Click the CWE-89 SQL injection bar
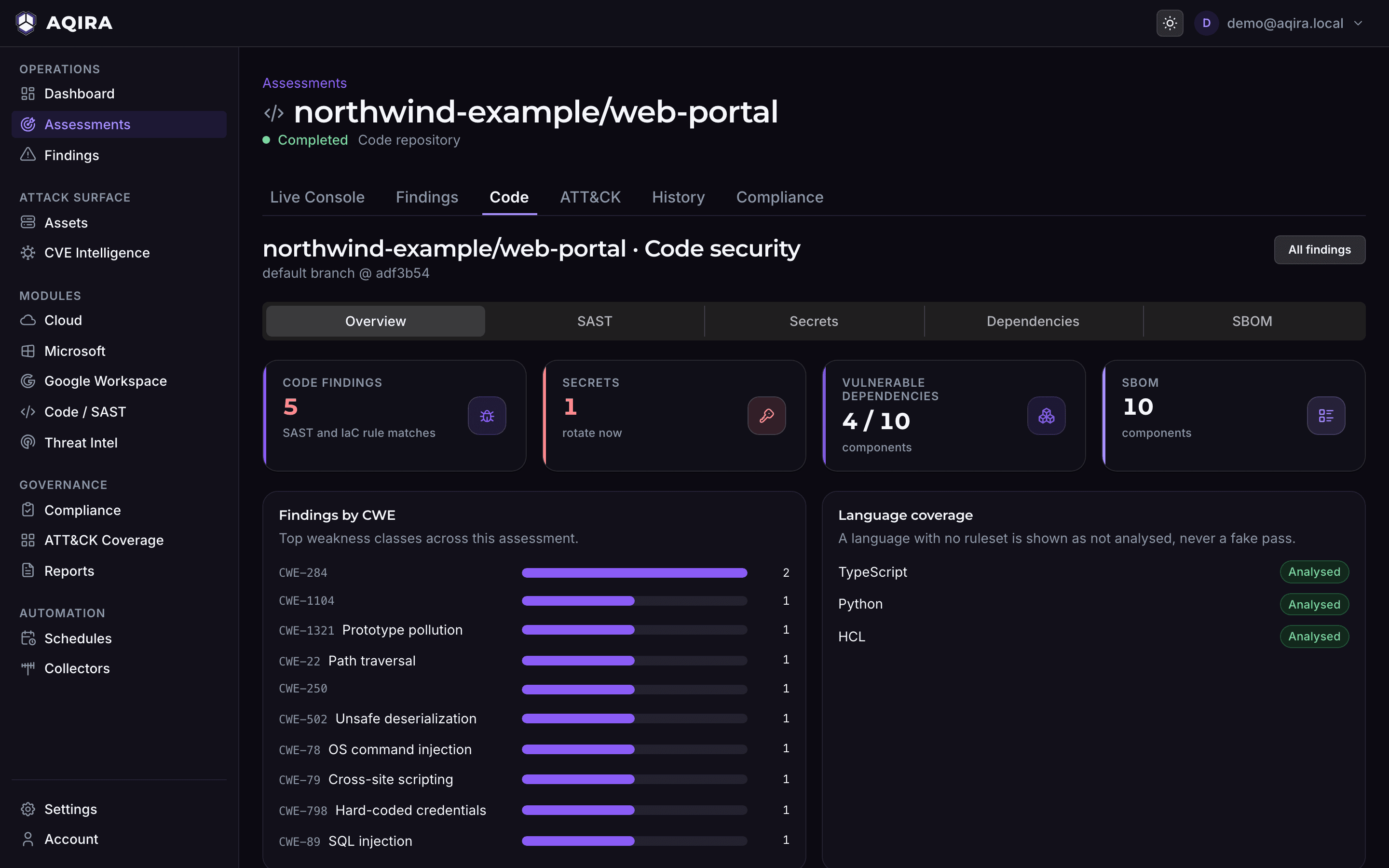This screenshot has width=1389, height=868. click(x=634, y=841)
